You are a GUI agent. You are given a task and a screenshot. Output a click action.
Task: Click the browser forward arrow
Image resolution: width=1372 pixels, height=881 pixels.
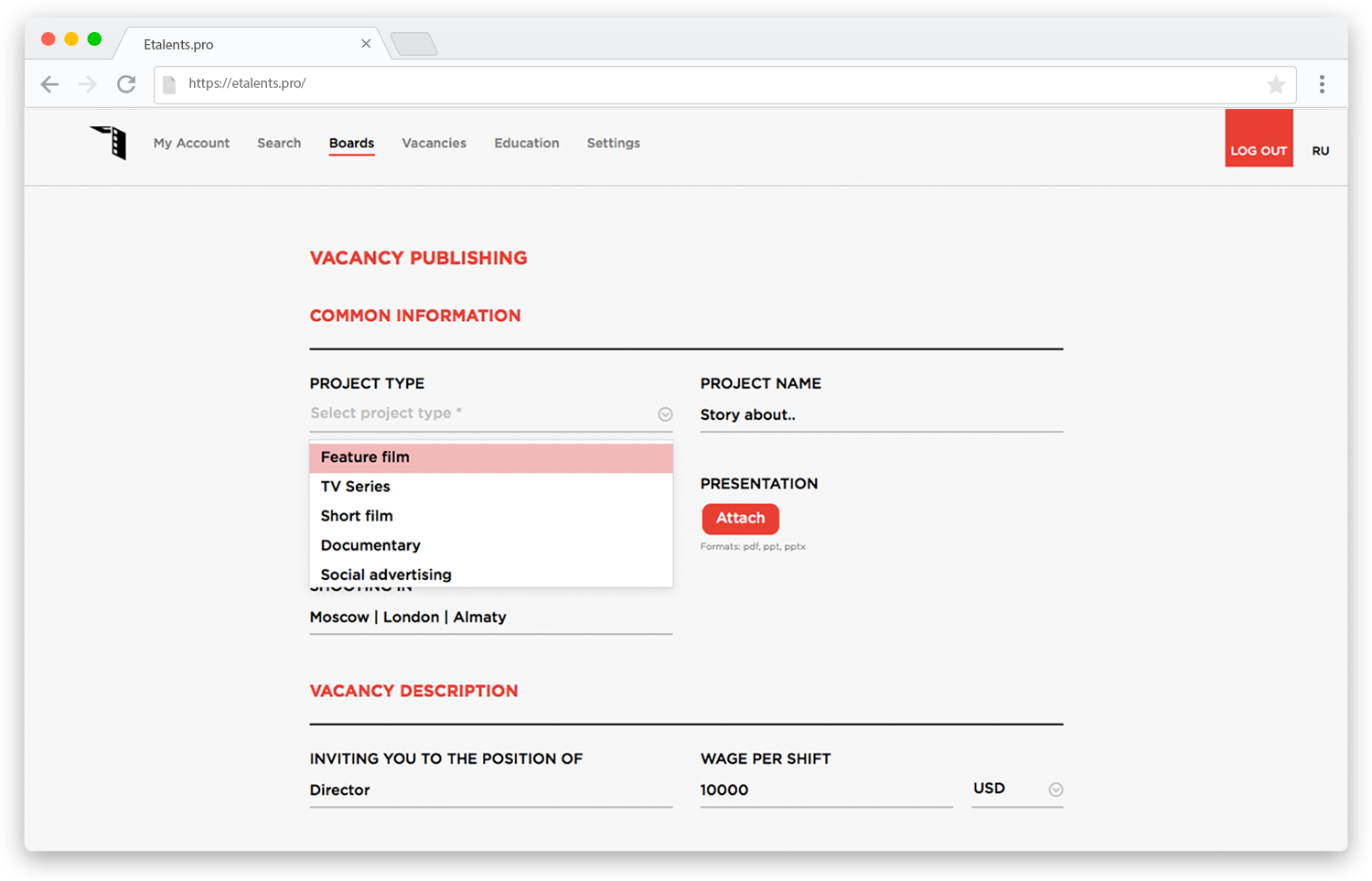pyautogui.click(x=88, y=84)
